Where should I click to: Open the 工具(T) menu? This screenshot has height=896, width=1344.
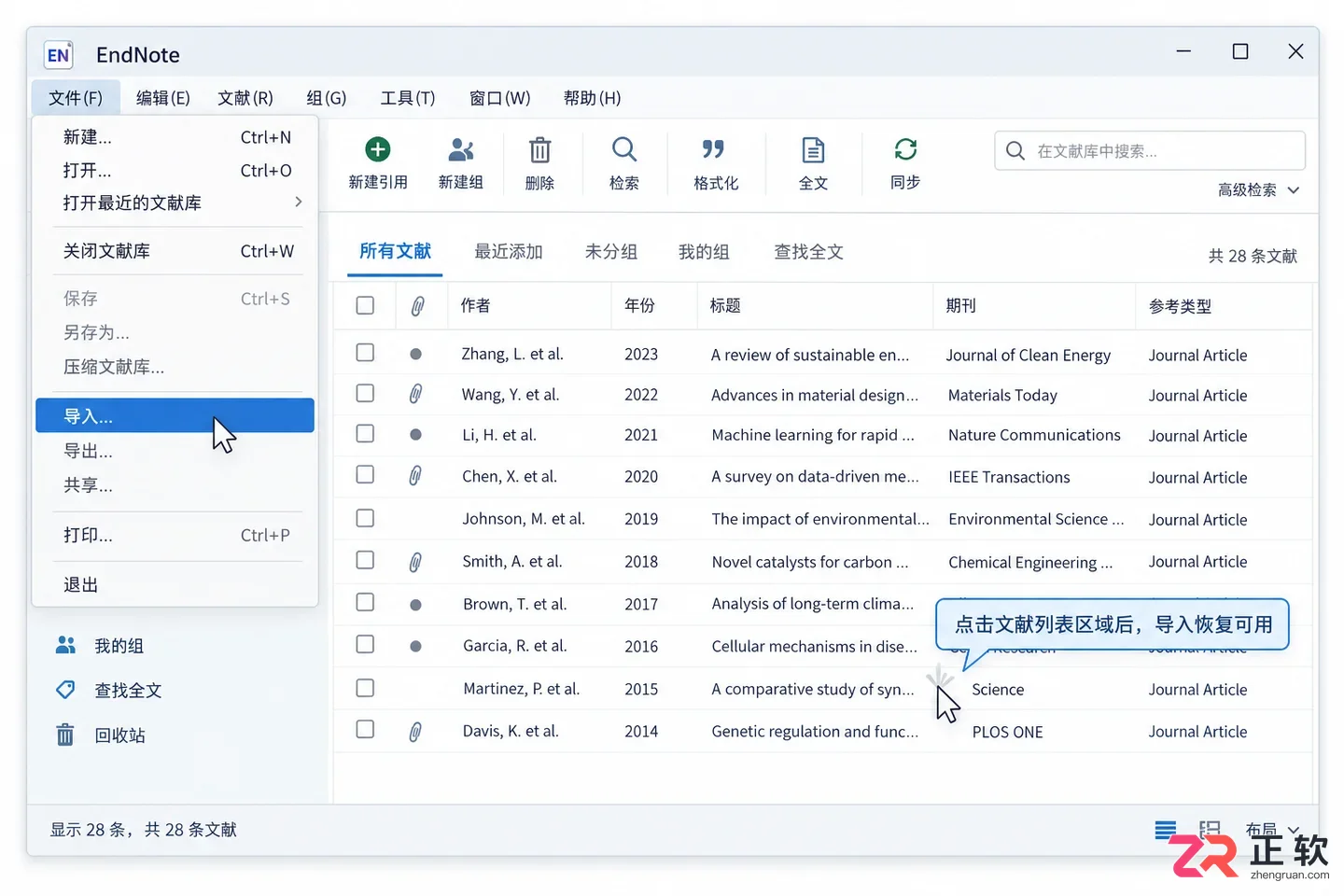pyautogui.click(x=408, y=98)
